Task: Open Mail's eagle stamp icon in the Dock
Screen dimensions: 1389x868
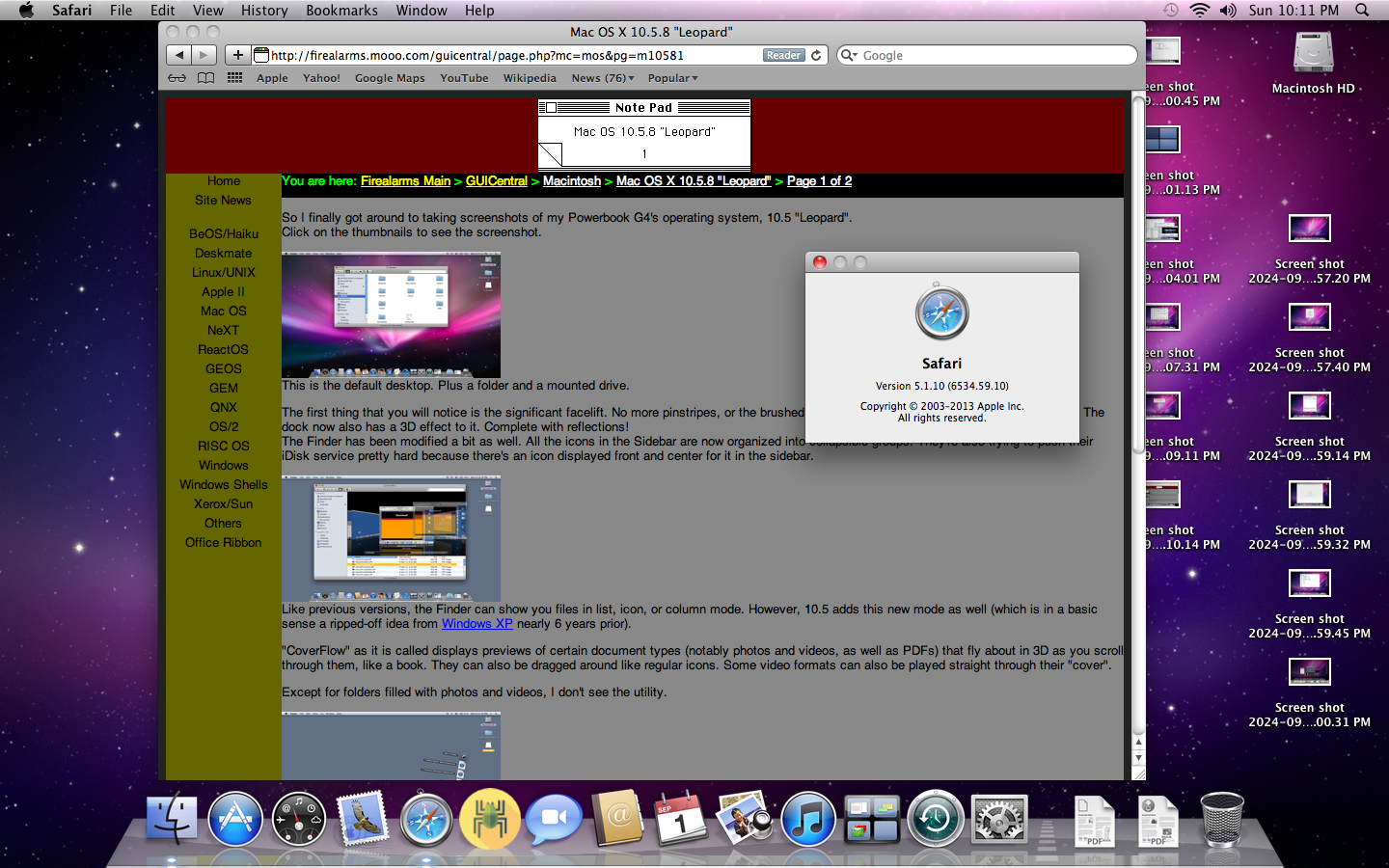Action: (x=363, y=819)
